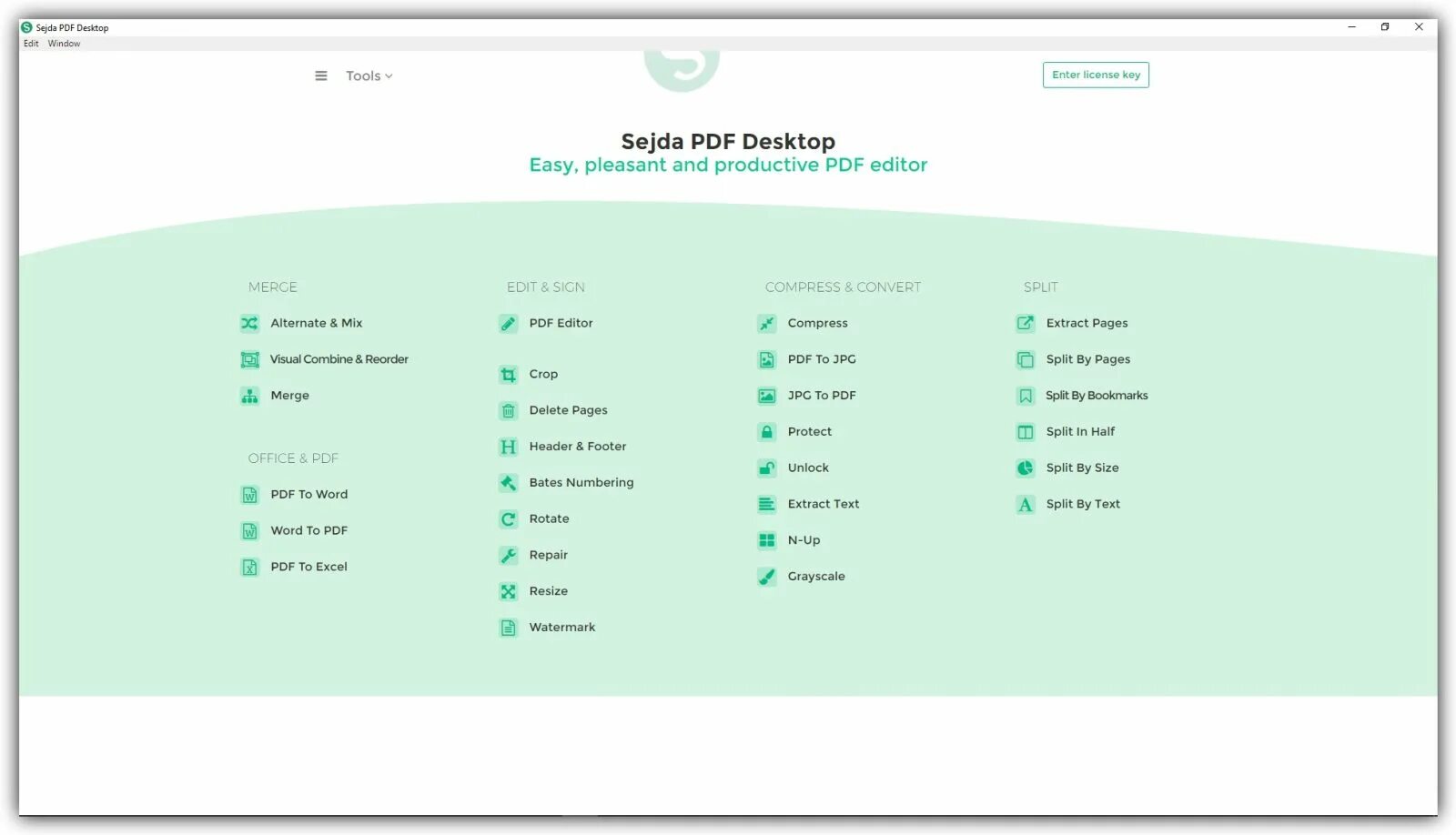Click the PDF To JPG icon

point(767,360)
